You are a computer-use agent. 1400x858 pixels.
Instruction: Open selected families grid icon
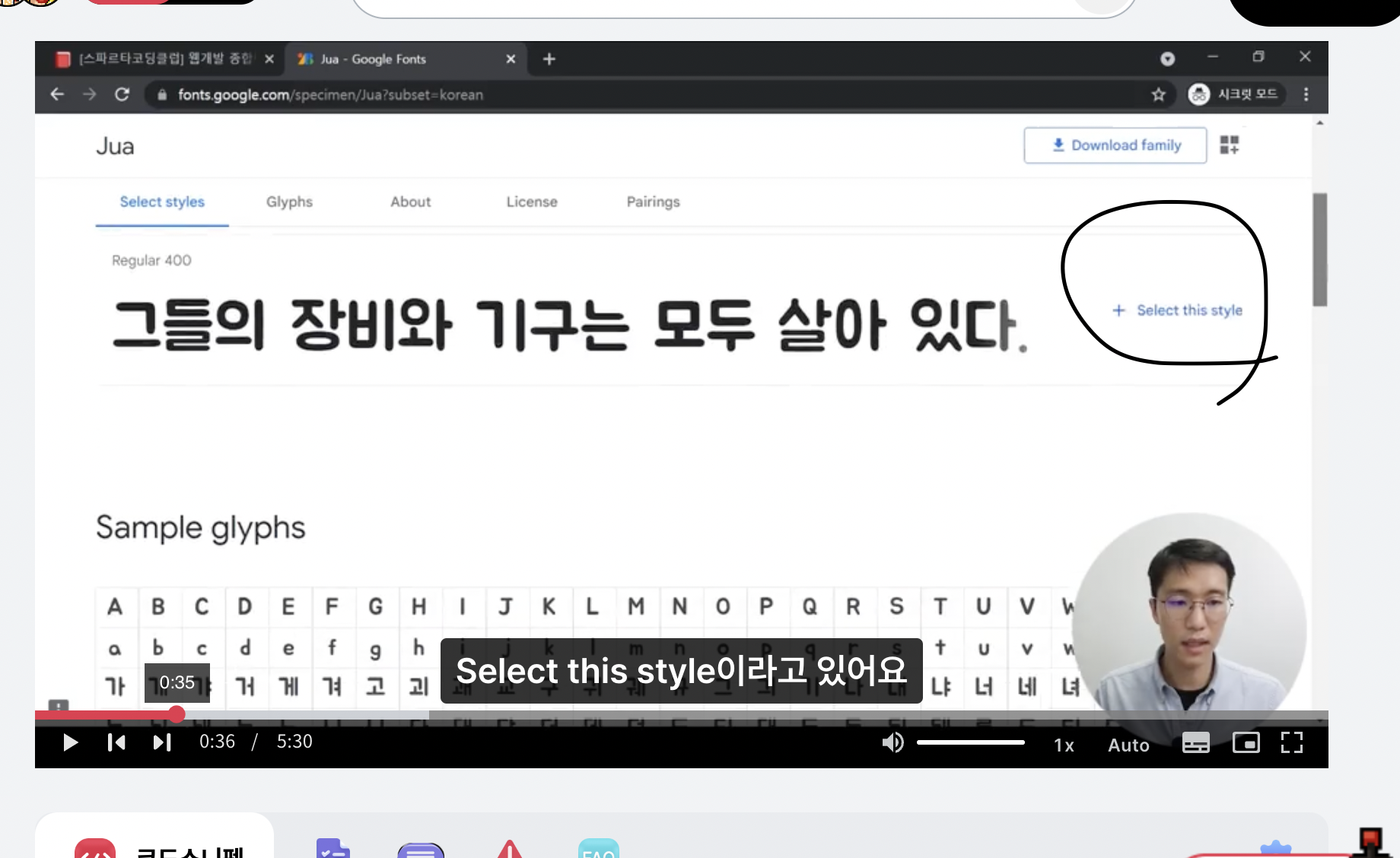click(1230, 145)
